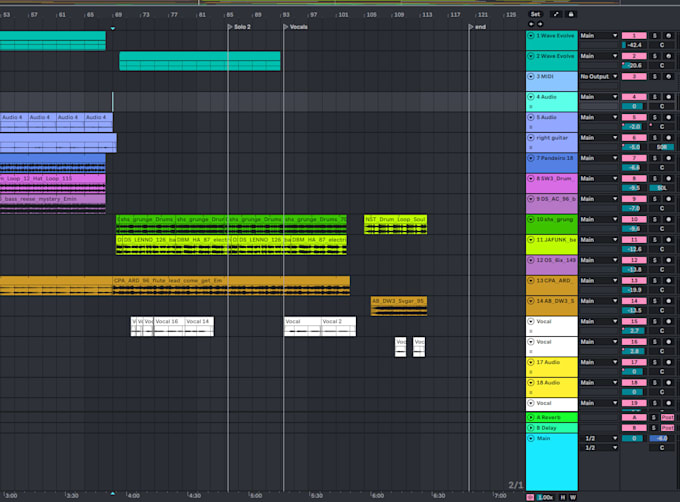Open top 1/2 output dropdown on Main track

tap(599, 438)
